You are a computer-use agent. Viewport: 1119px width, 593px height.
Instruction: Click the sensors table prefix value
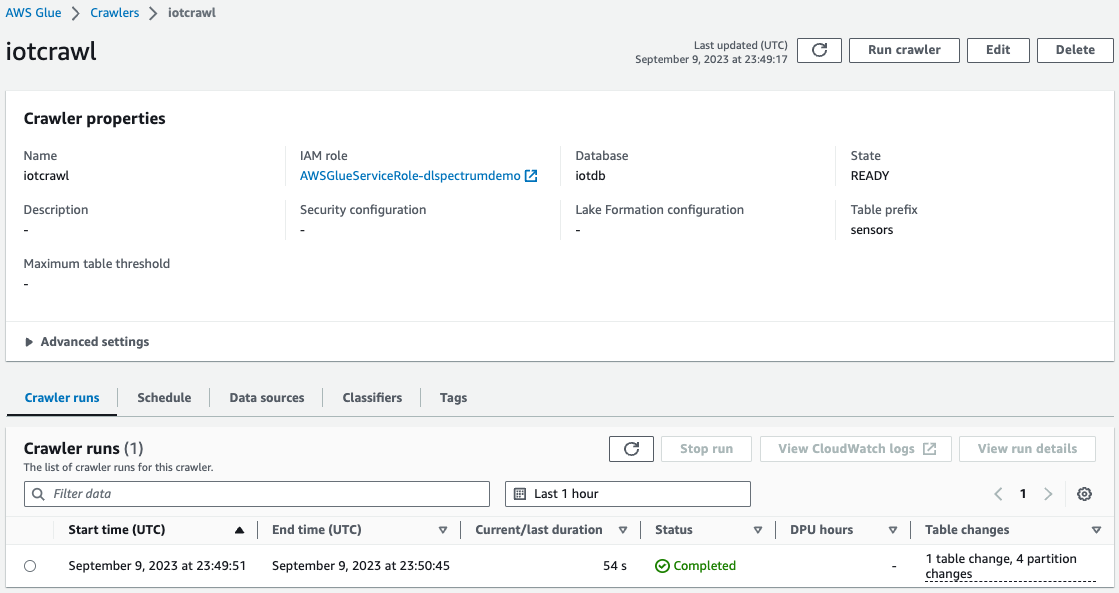coord(871,230)
